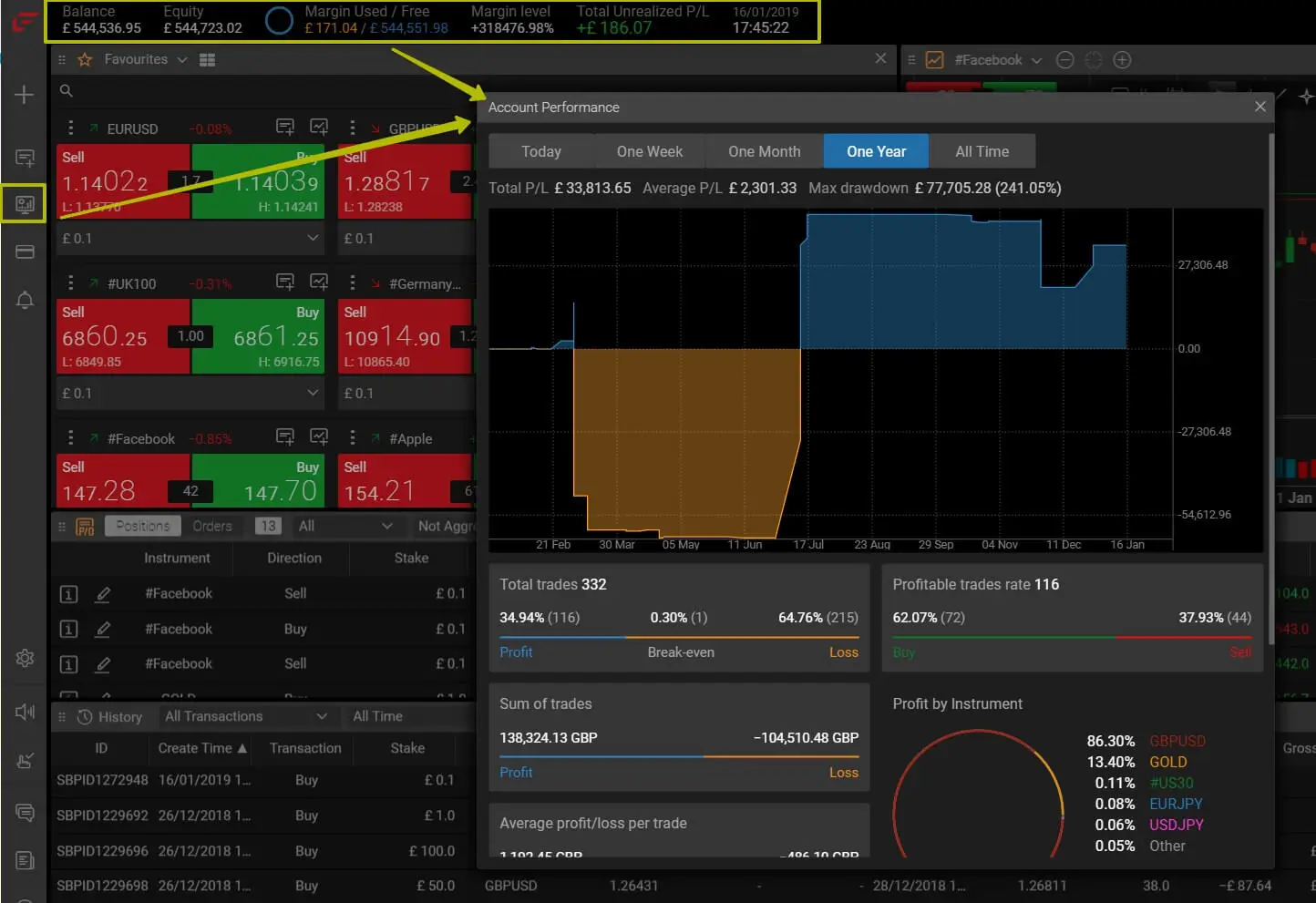Click the Favourites star icon

pyautogui.click(x=85, y=59)
